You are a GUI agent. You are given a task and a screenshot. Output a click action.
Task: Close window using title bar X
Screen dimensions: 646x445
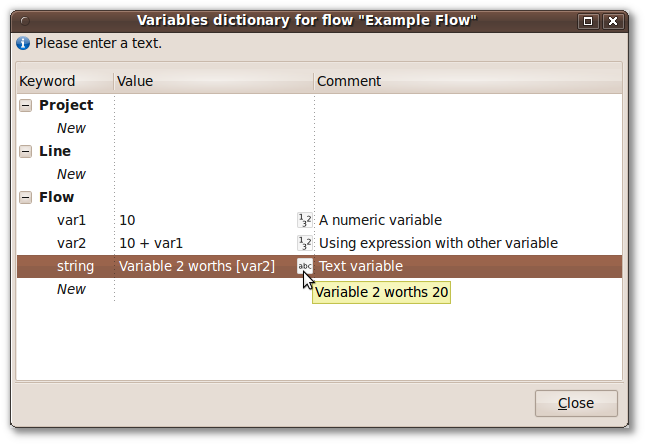613,21
